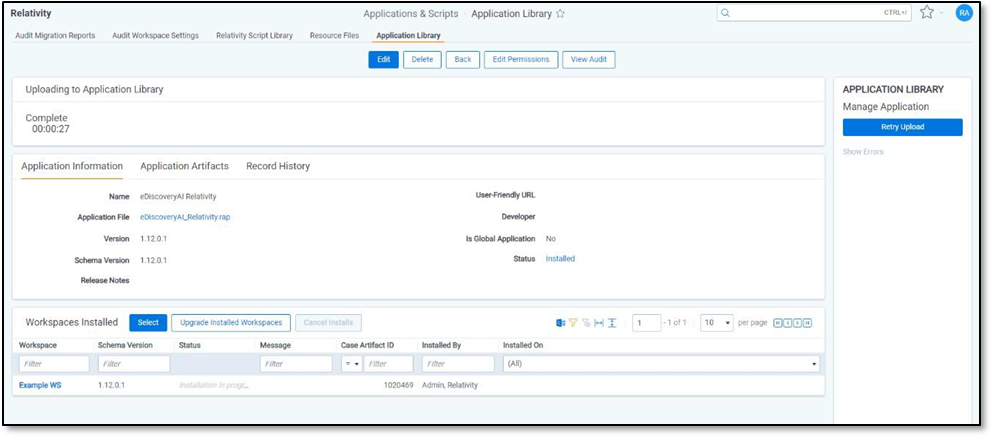The image size is (992, 437).
Task: Sort by the Message column header
Action: tap(275, 345)
